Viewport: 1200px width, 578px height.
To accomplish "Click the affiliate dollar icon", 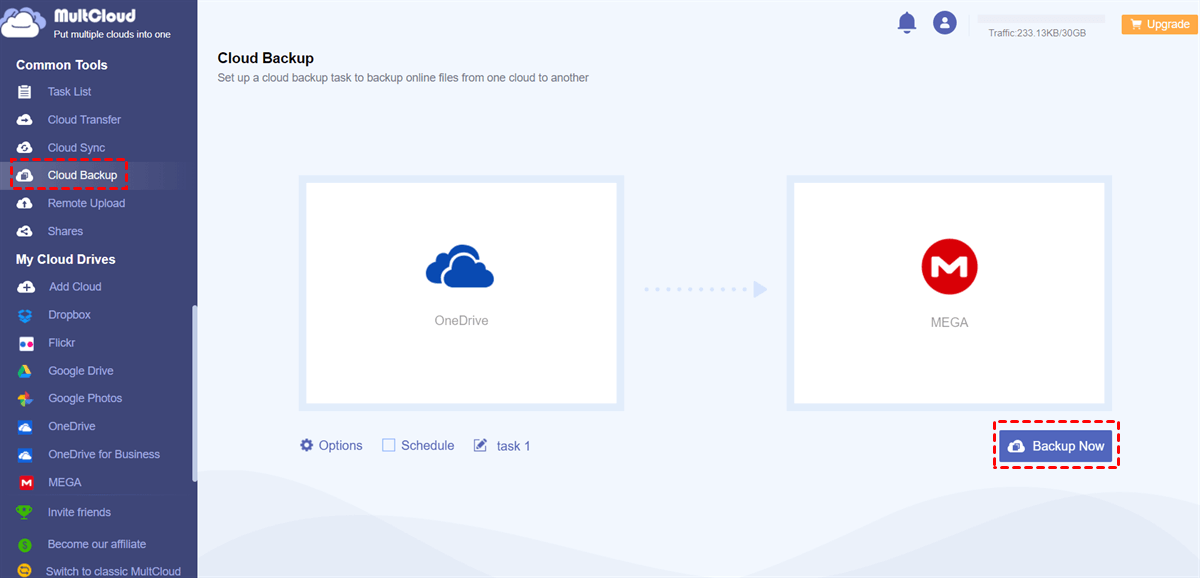I will pyautogui.click(x=25, y=545).
